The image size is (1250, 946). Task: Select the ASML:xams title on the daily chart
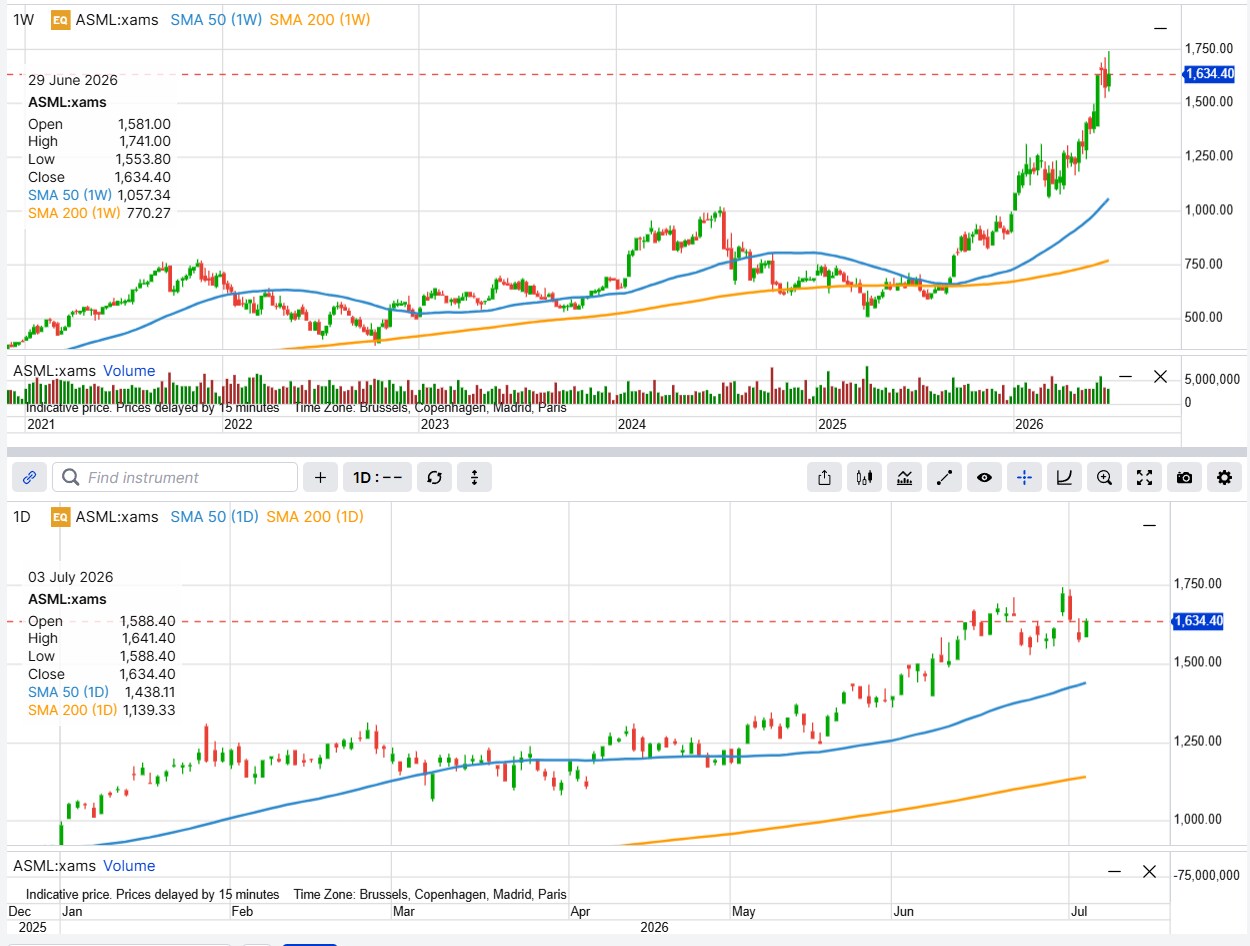117,517
